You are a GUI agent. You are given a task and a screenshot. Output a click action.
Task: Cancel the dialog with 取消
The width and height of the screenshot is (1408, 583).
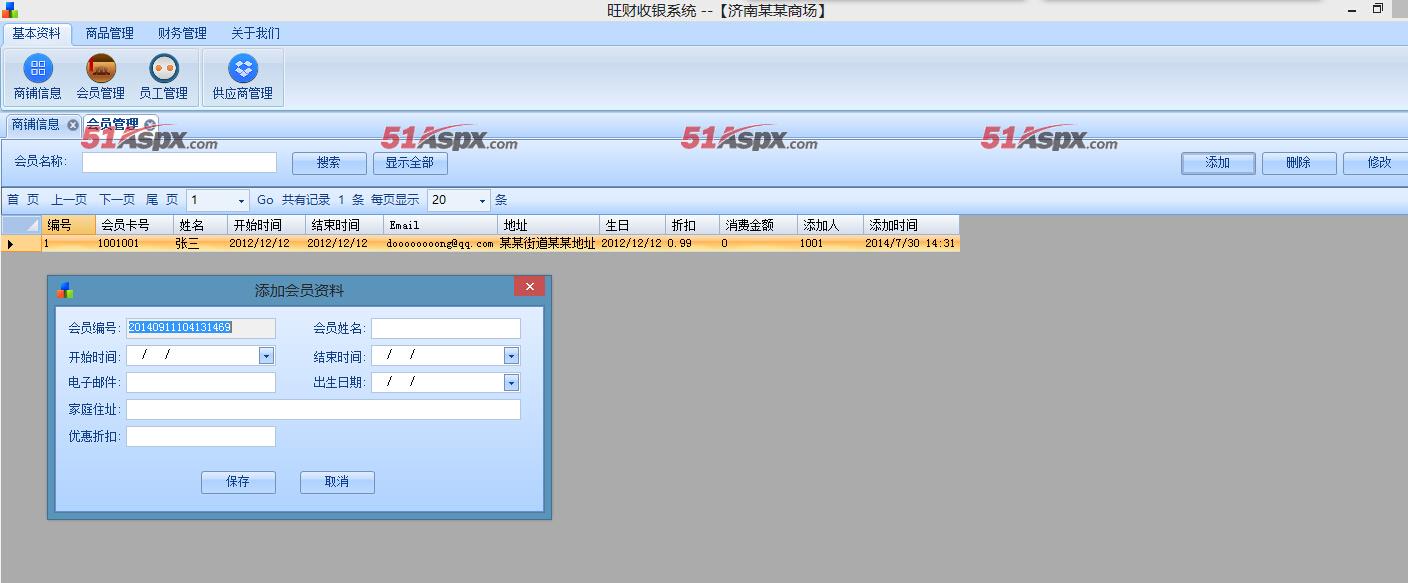(337, 482)
